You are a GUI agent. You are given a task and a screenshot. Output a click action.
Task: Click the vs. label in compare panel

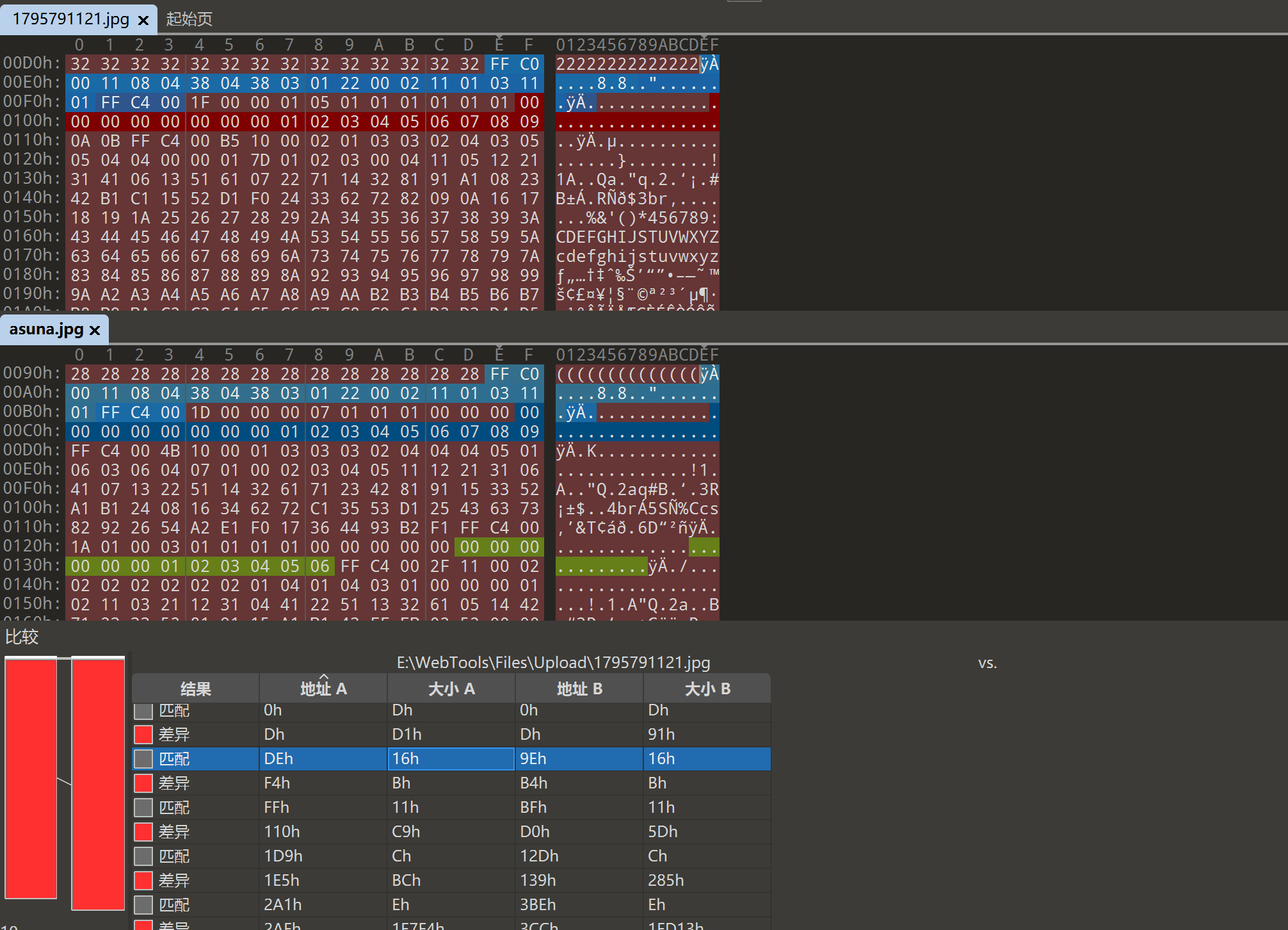click(987, 663)
